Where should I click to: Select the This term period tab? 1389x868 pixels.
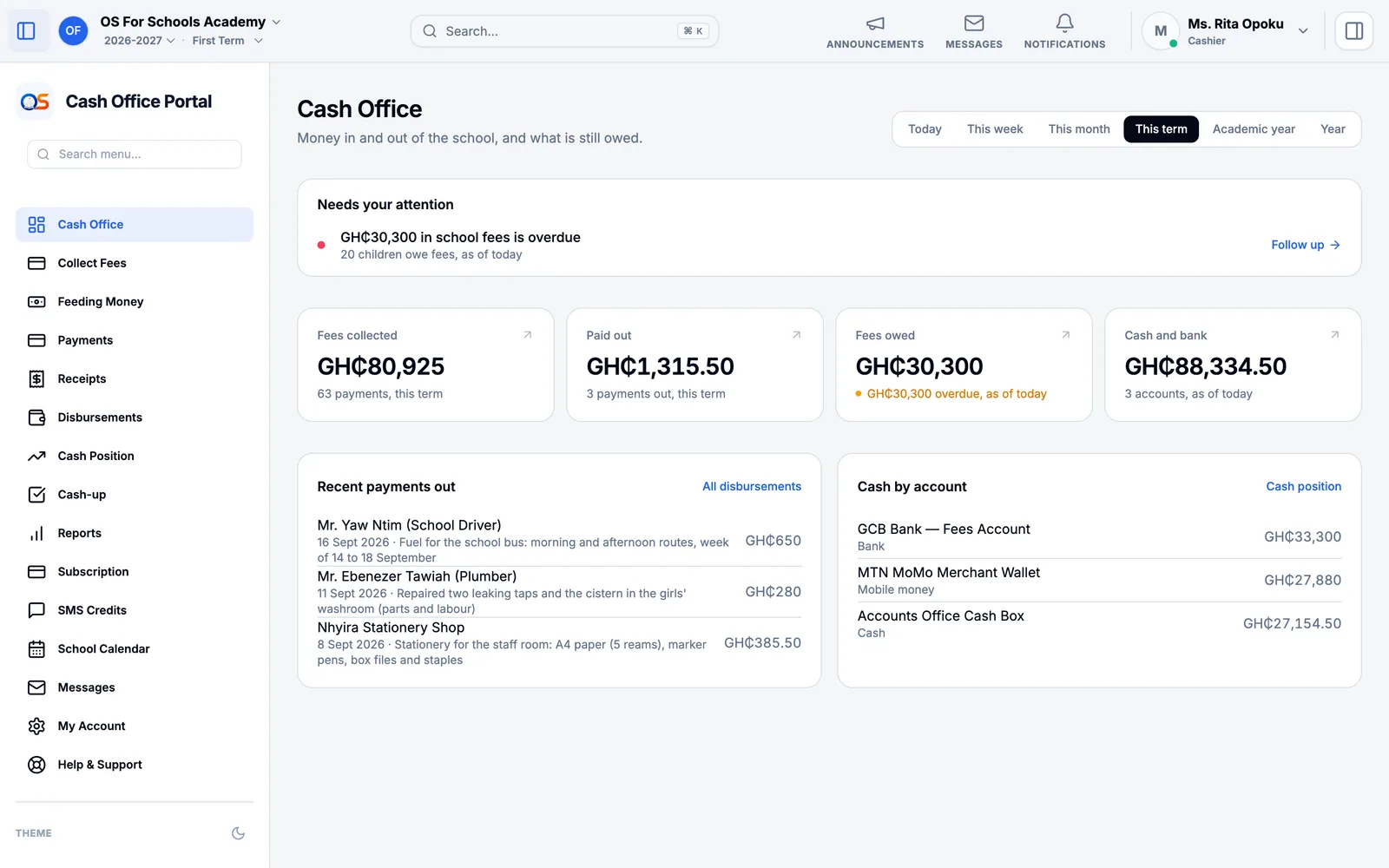(1161, 129)
